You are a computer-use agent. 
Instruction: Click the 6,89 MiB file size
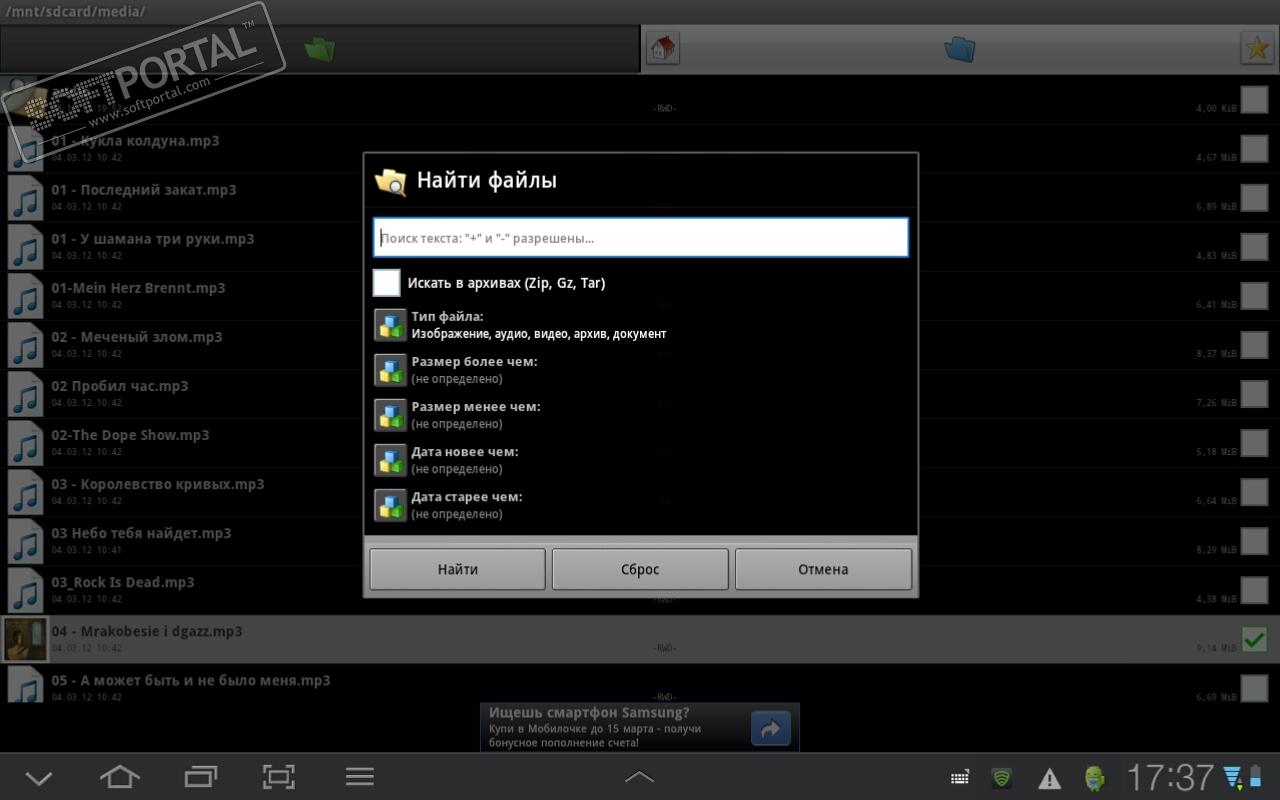point(1216,206)
